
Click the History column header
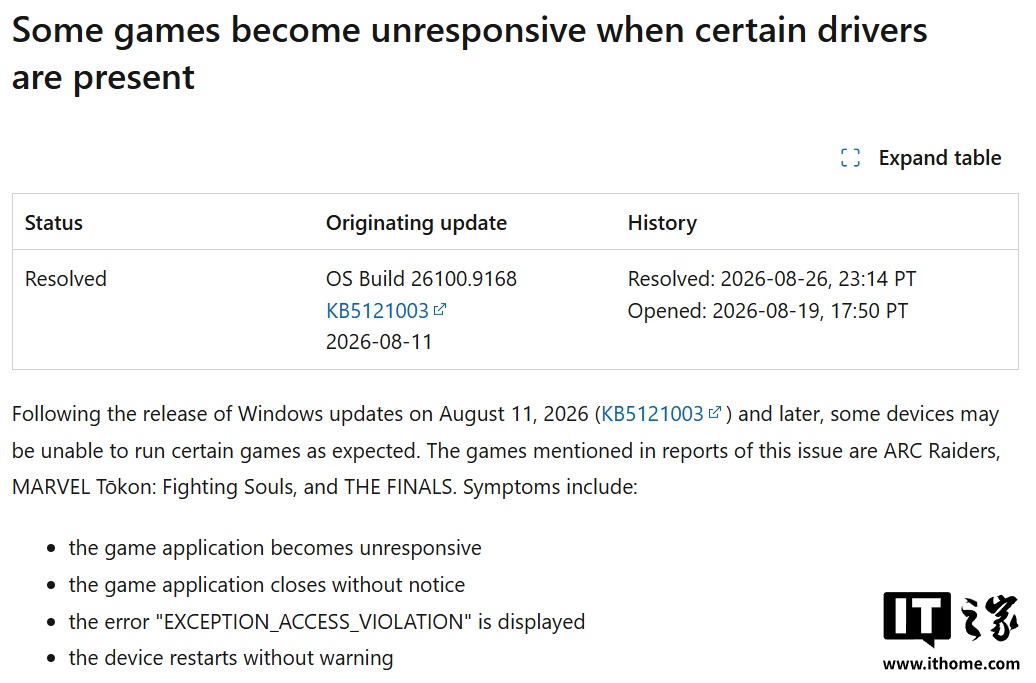pyautogui.click(x=662, y=223)
